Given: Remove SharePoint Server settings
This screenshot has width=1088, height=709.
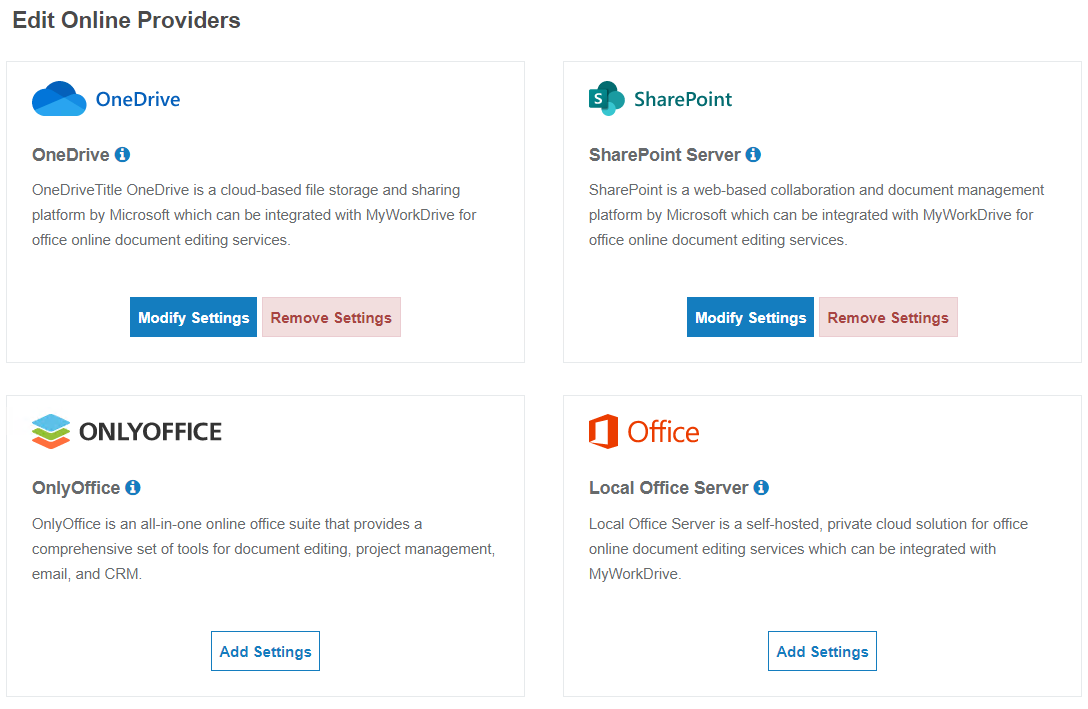Looking at the screenshot, I should [888, 317].
